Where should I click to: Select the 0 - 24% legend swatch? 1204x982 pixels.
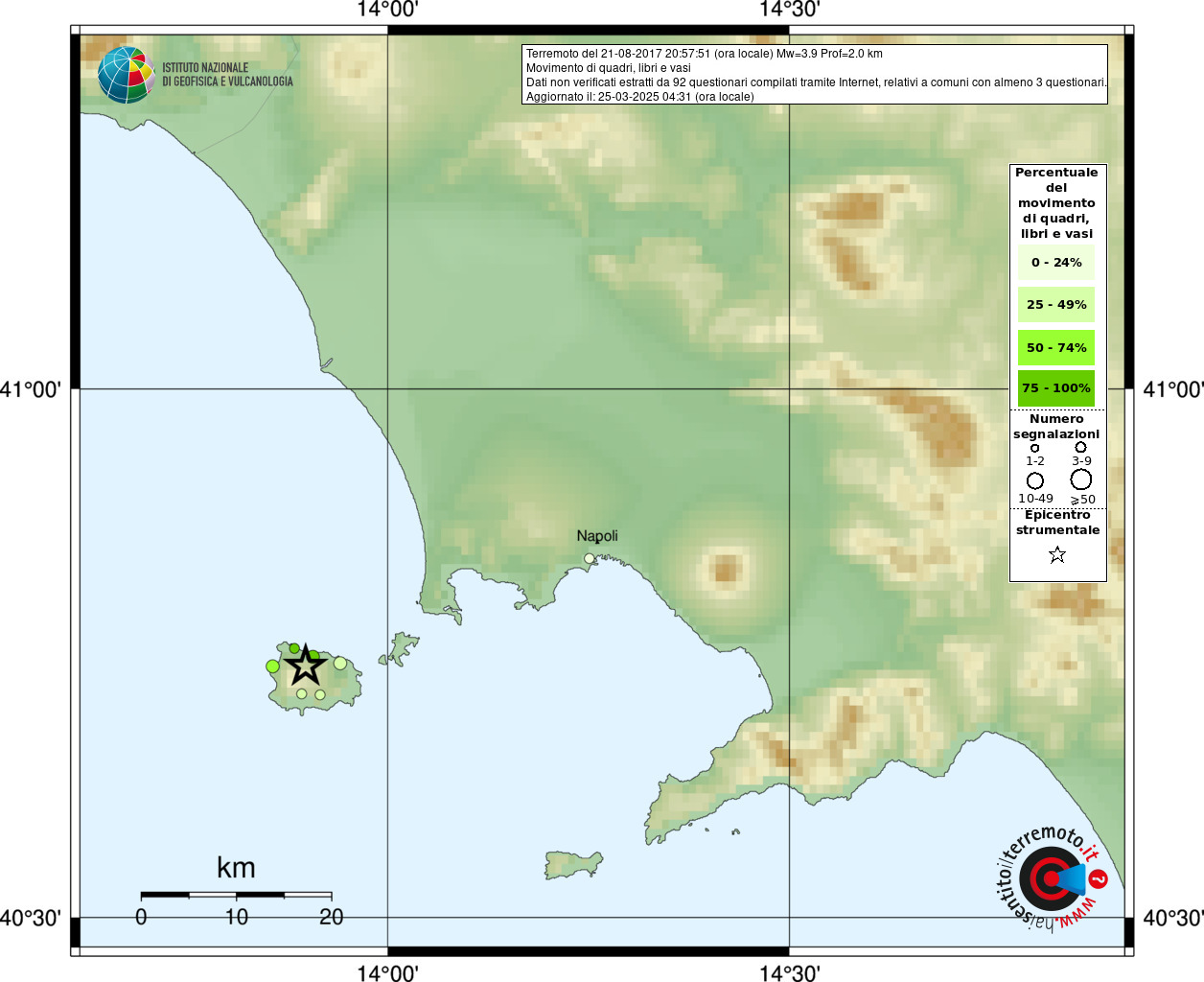pyautogui.click(x=1056, y=263)
